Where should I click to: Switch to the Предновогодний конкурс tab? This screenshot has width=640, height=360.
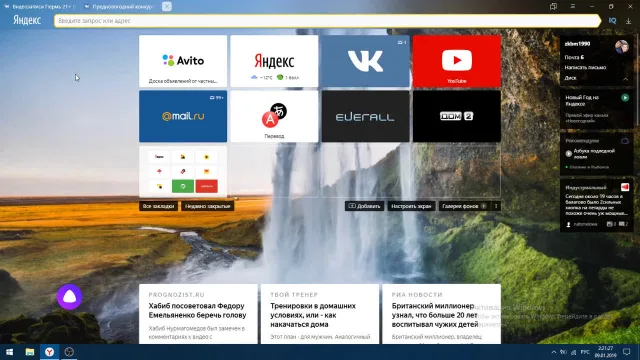click(119, 7)
